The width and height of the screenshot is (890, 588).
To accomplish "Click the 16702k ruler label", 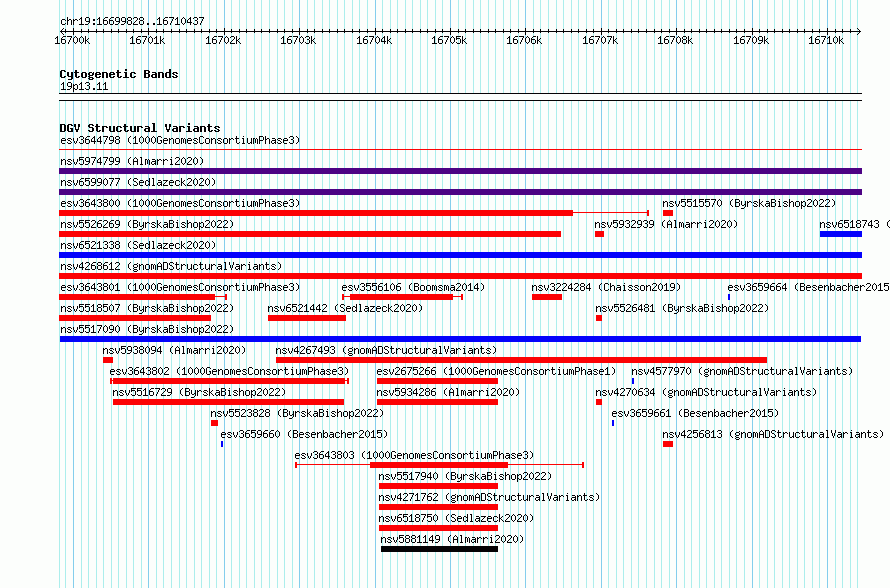I will [223, 40].
